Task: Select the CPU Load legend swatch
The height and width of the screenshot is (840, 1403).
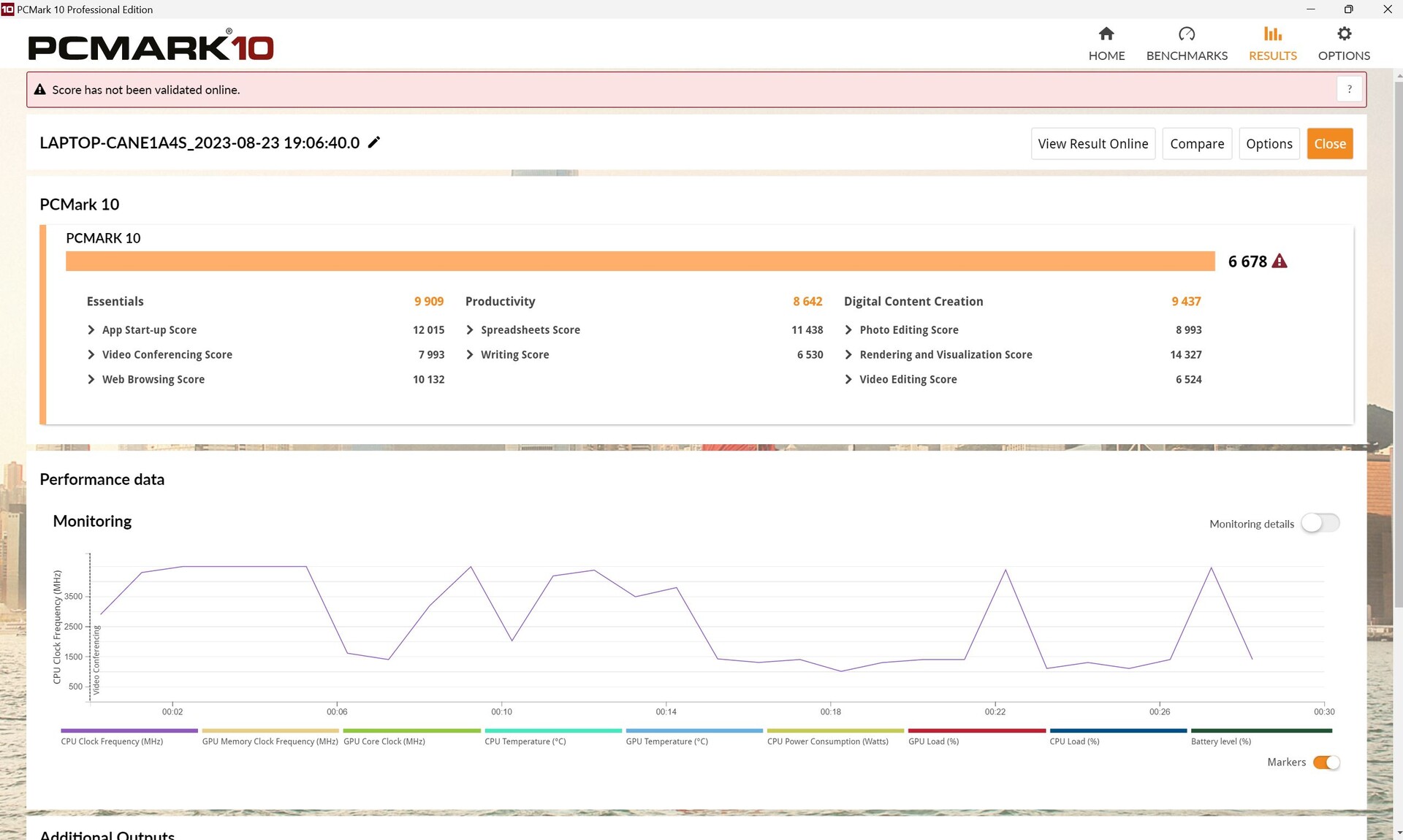Action: [x=1118, y=730]
